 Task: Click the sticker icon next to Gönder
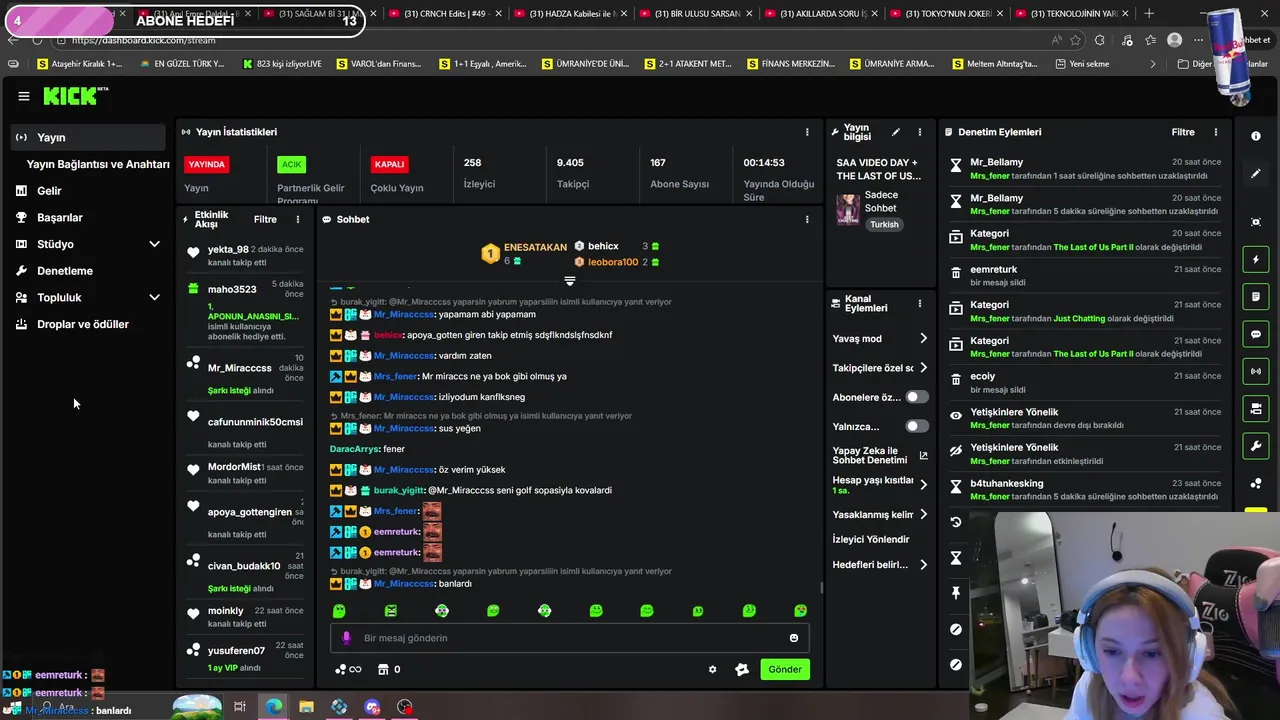pyautogui.click(x=742, y=670)
